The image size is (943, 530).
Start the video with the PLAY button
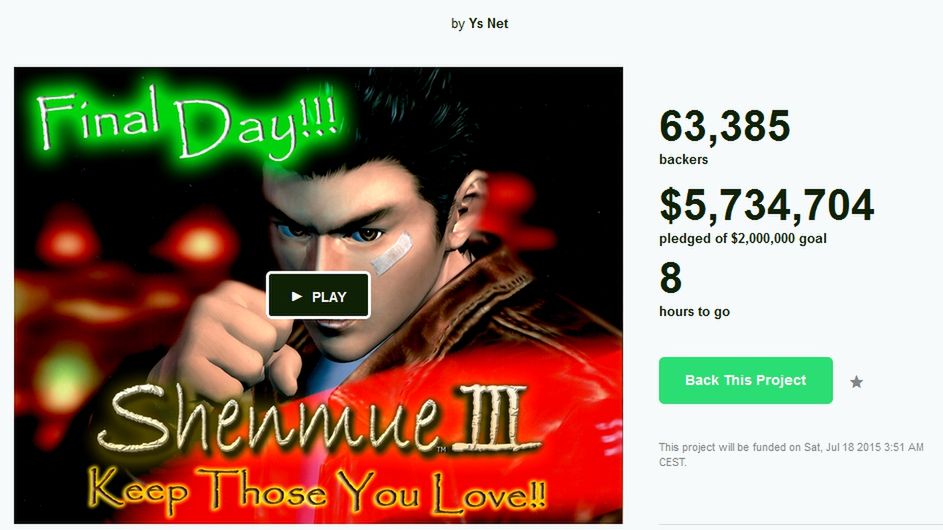click(x=318, y=295)
